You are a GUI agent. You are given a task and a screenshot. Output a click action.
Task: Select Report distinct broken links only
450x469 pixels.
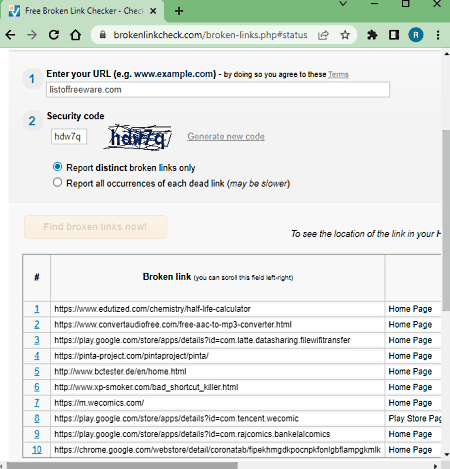click(x=57, y=167)
